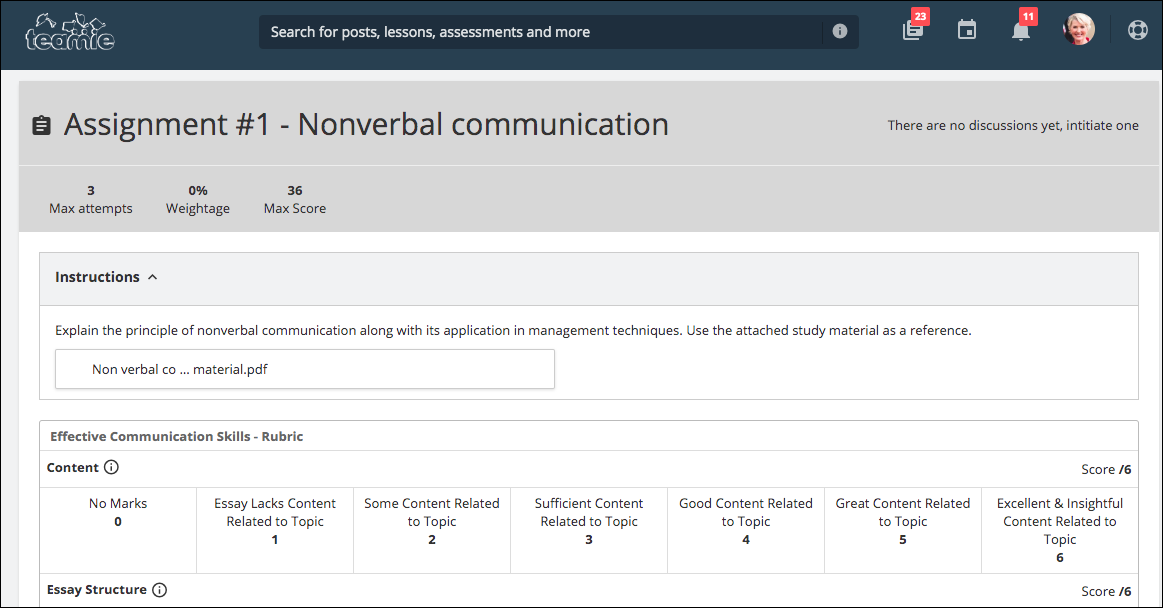Click Effective Communication Skills - Rubric title
Screen dimensions: 1163x608
pyautogui.click(x=177, y=436)
